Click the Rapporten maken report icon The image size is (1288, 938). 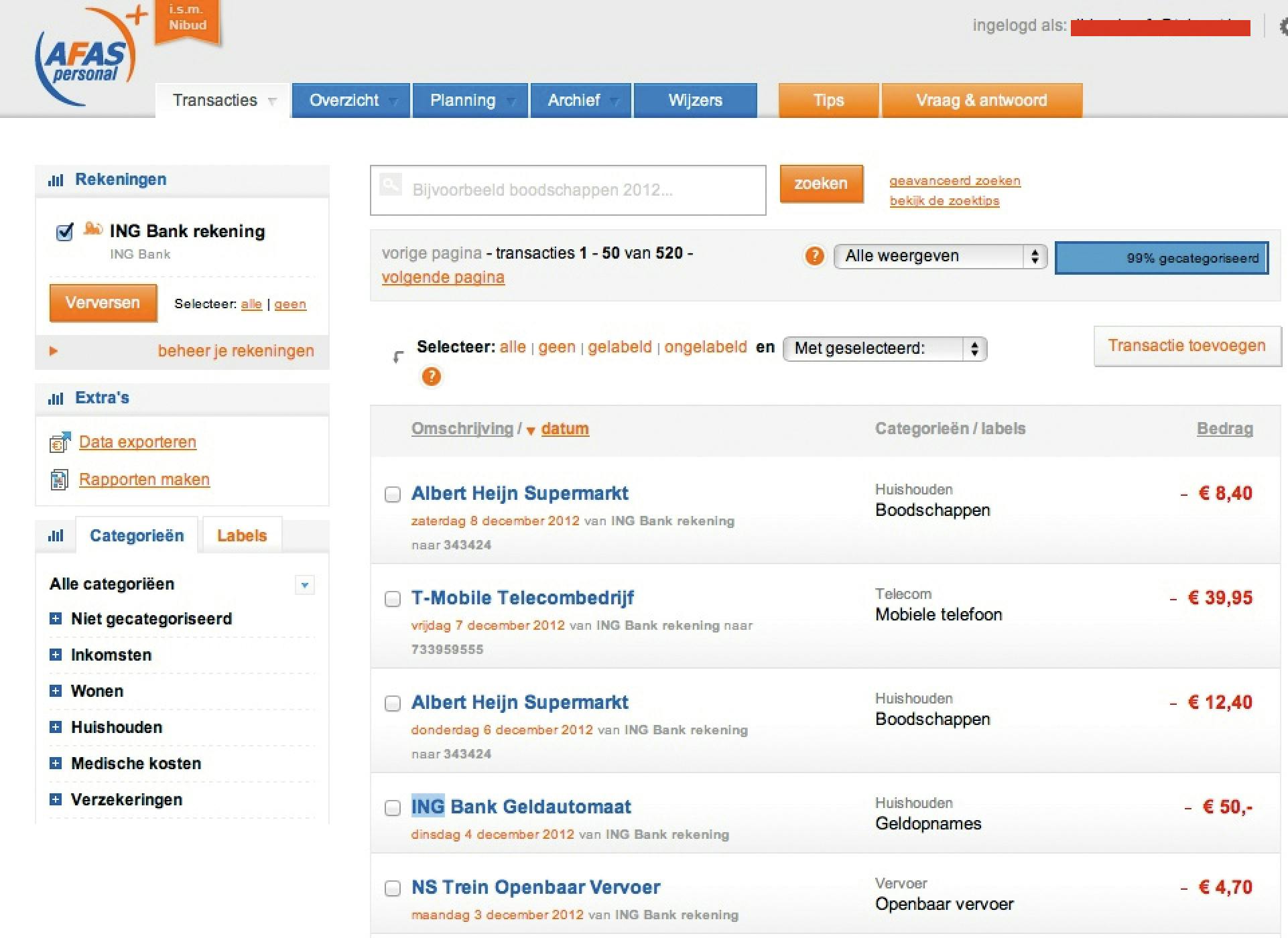click(x=60, y=480)
